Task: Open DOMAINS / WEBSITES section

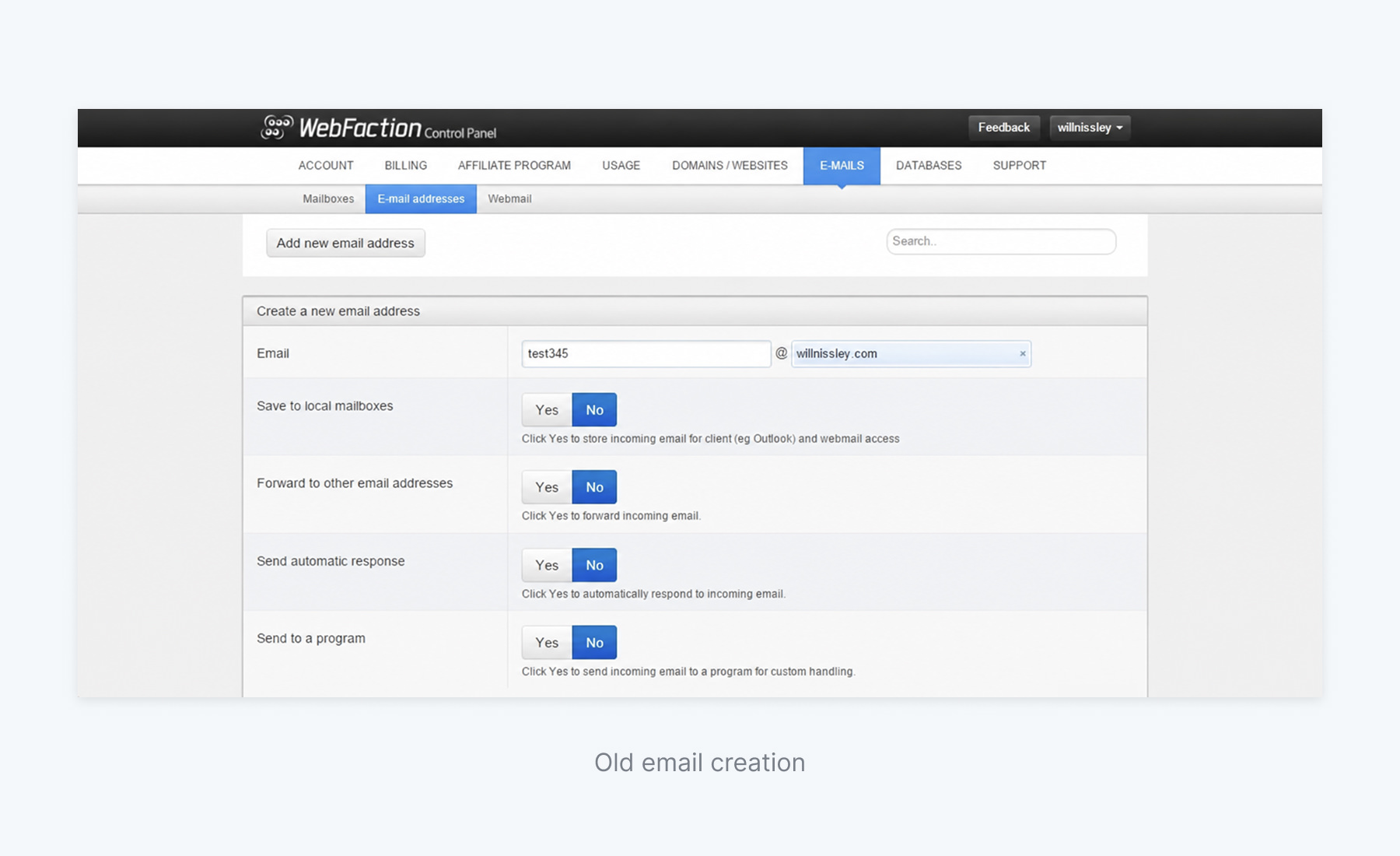Action: pyautogui.click(x=730, y=166)
